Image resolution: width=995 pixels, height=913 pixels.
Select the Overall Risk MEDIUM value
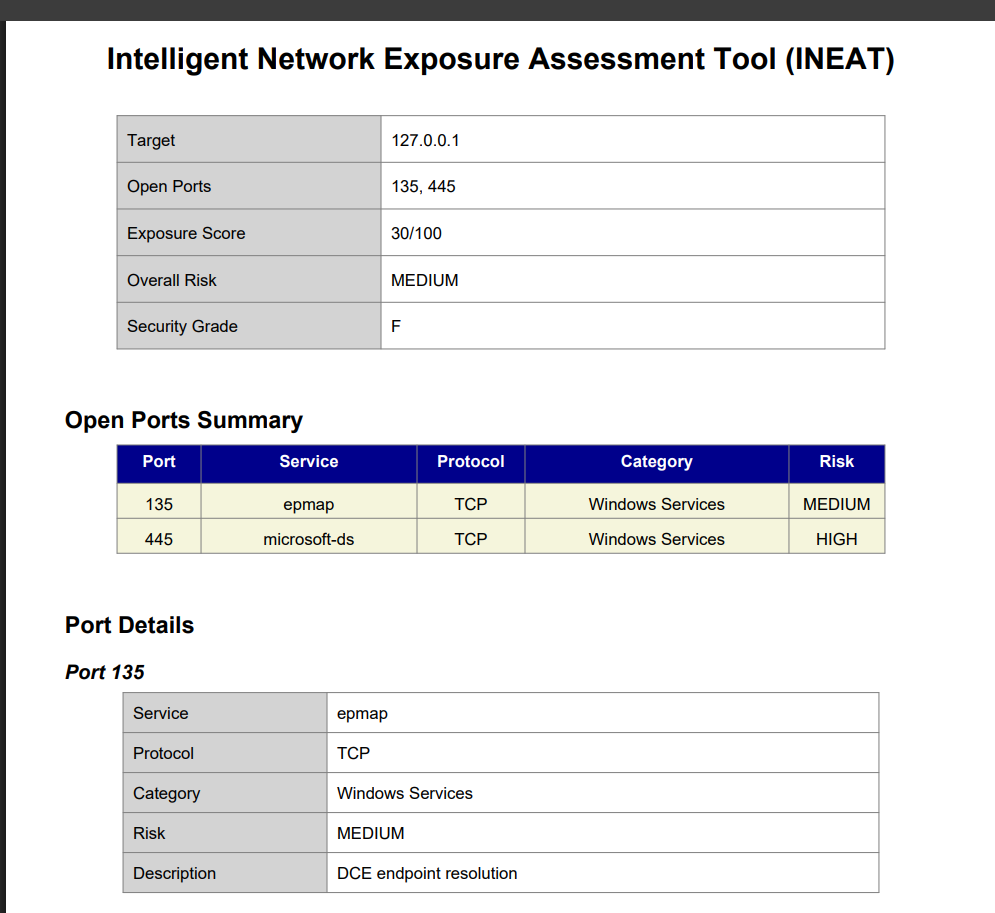point(425,280)
